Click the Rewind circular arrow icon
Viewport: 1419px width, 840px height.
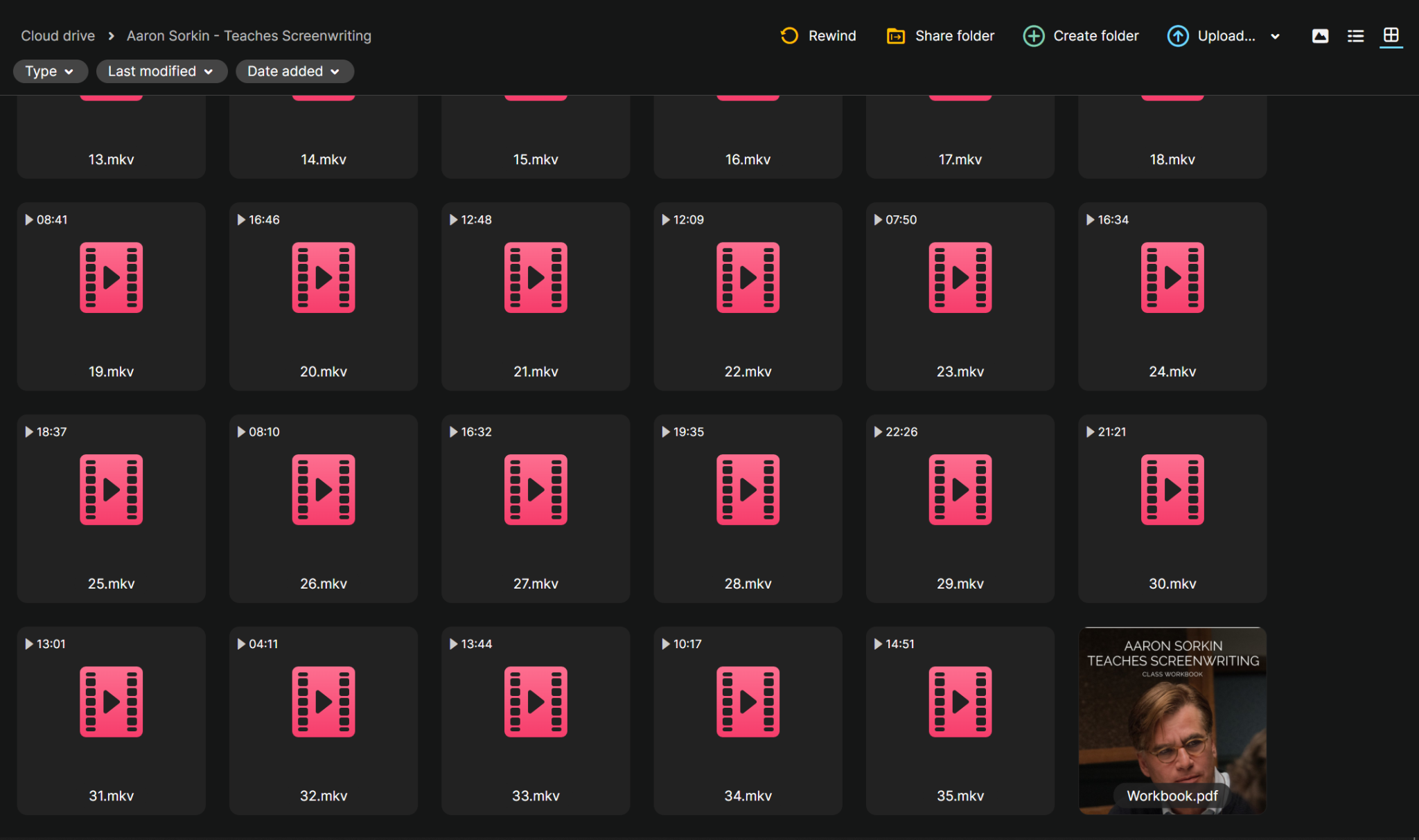point(789,35)
